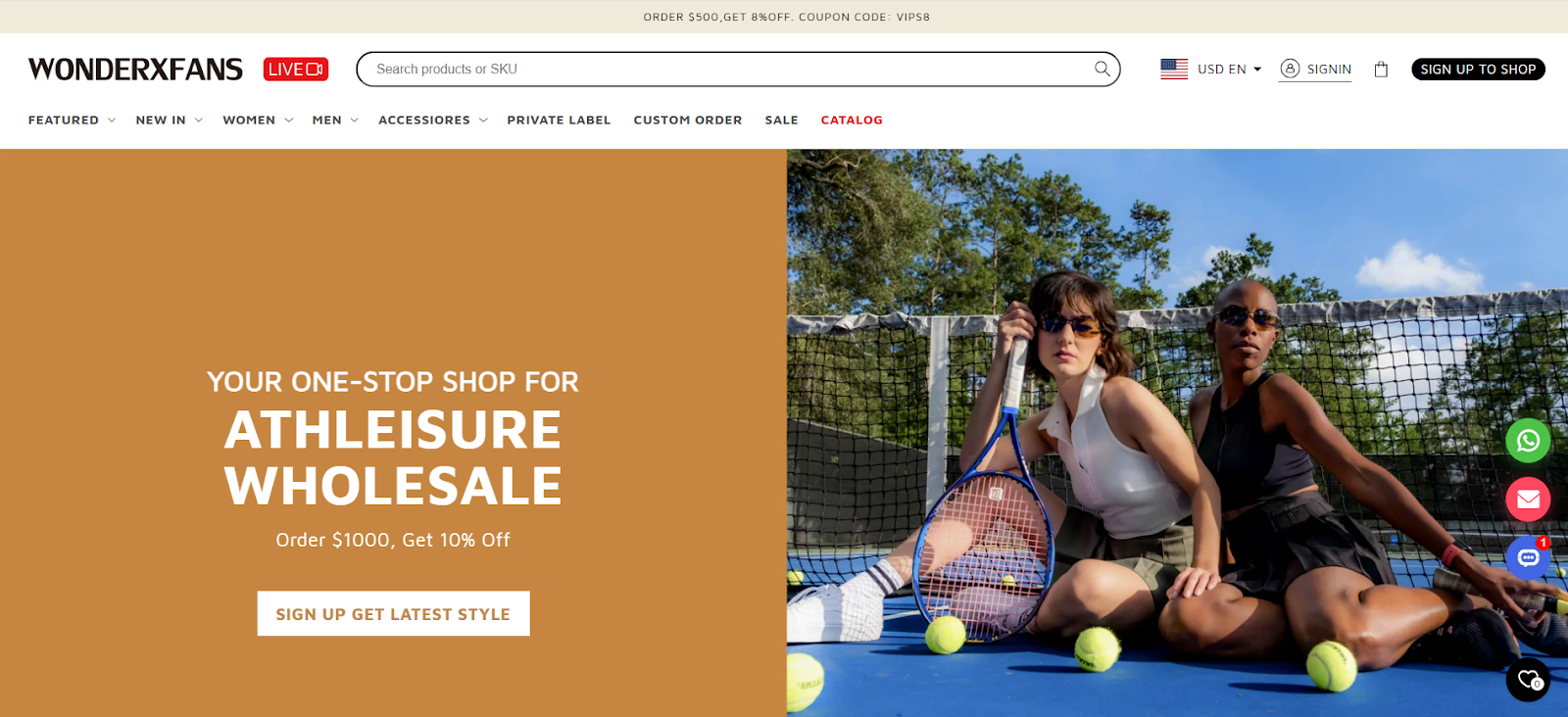Expand the ACCESSIORES menu
Screen dimensions: 1568x717
coord(433,120)
